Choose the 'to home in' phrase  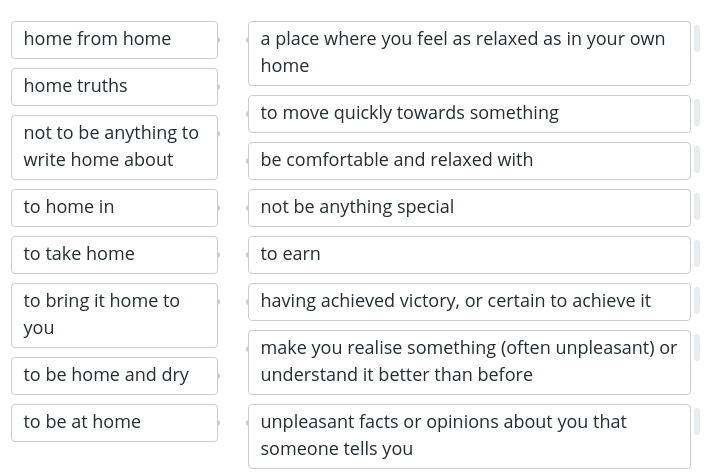114,208
